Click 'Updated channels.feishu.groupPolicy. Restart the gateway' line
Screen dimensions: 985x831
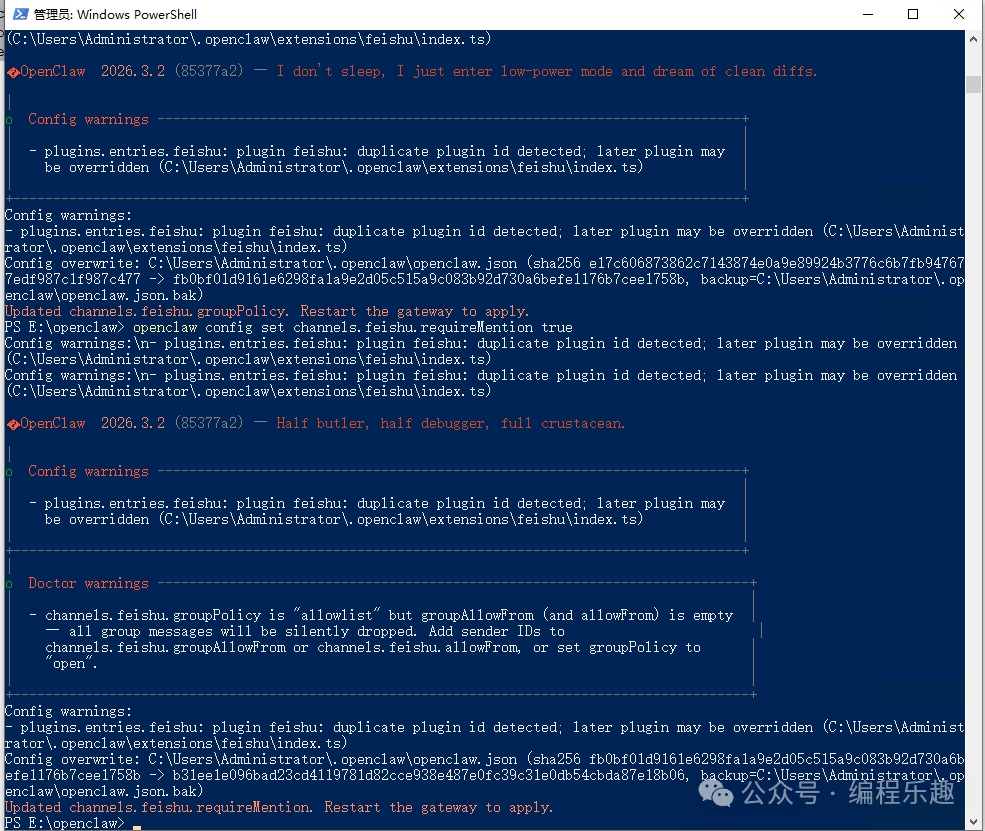click(x=267, y=311)
